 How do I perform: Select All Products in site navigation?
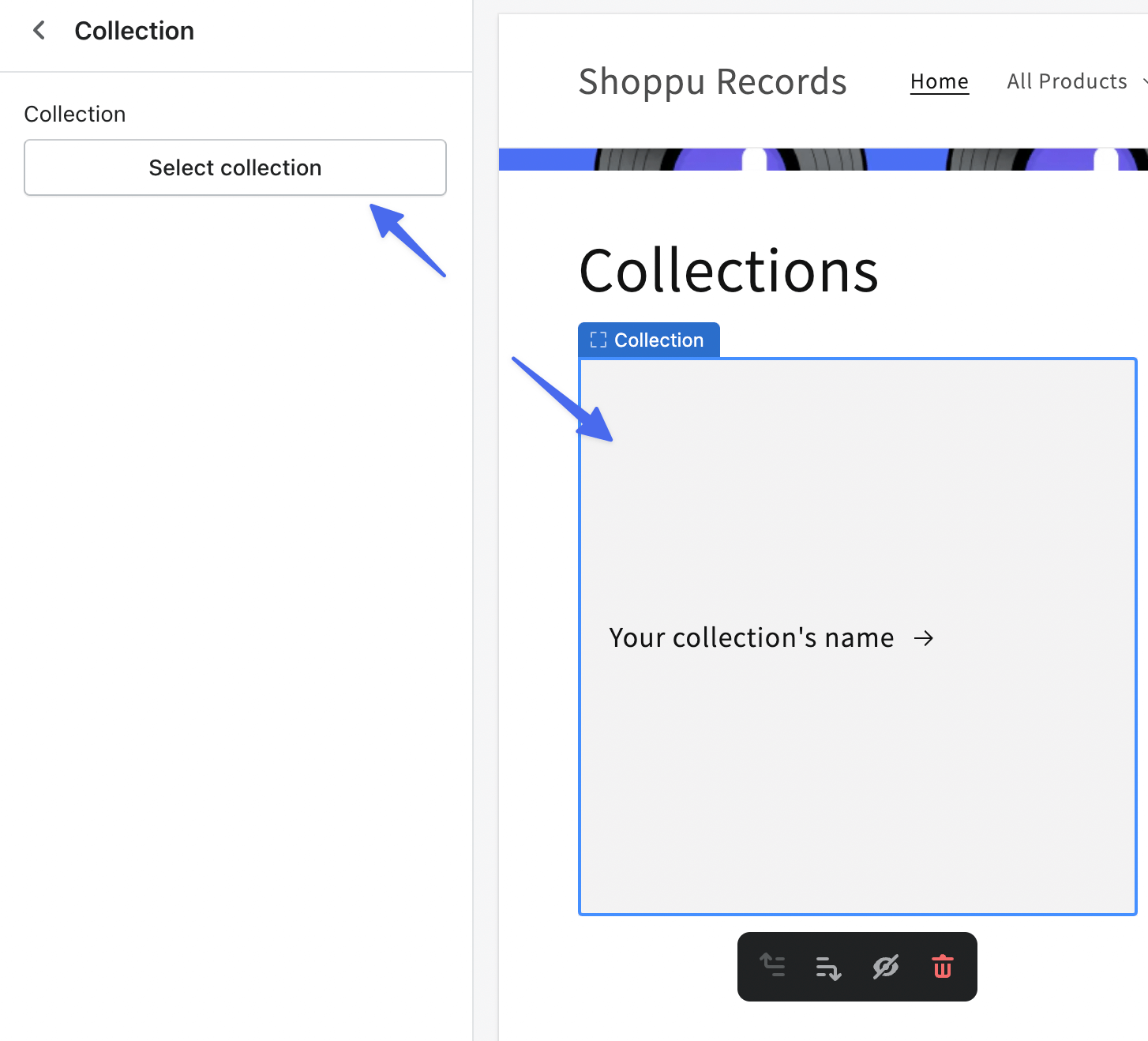[x=1067, y=81]
